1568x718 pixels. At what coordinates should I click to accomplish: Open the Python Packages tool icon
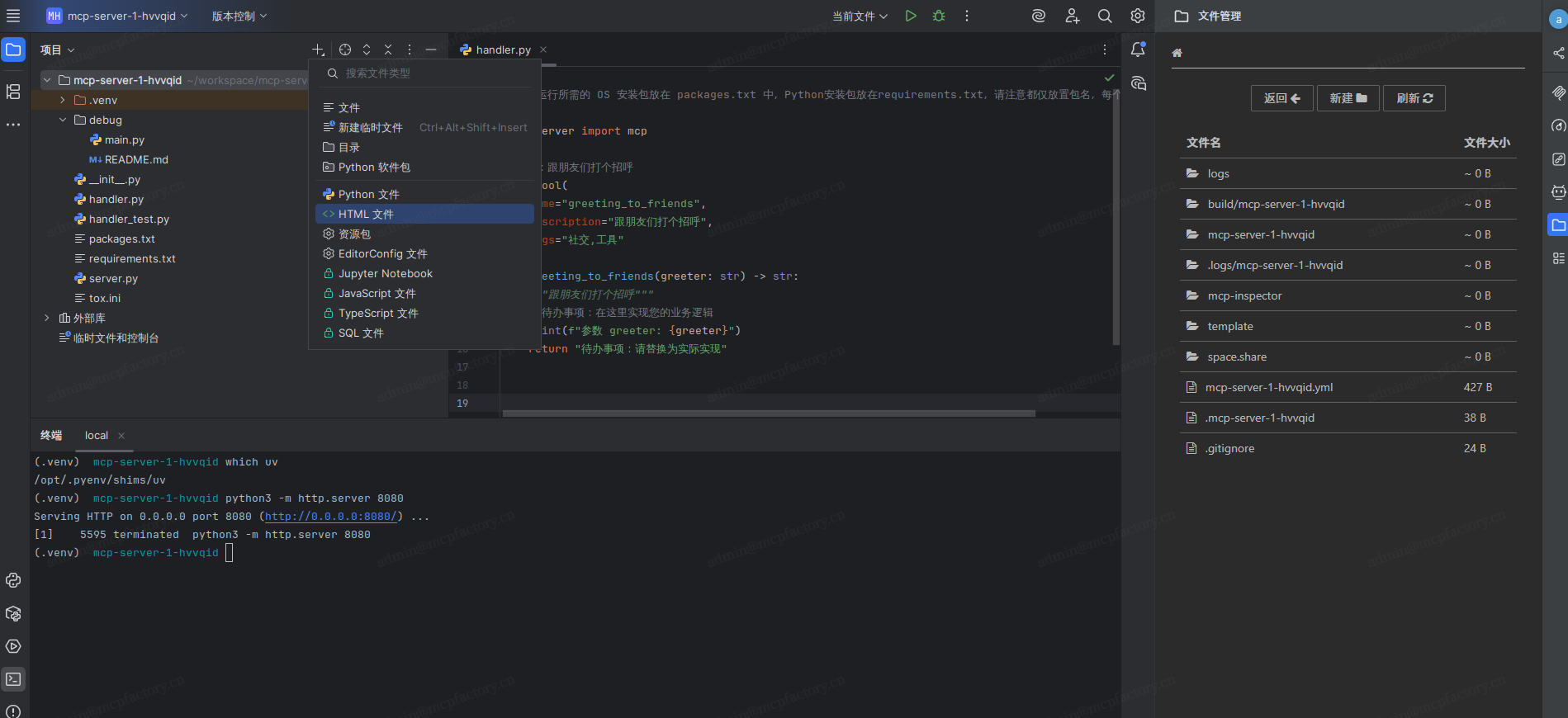(x=13, y=613)
